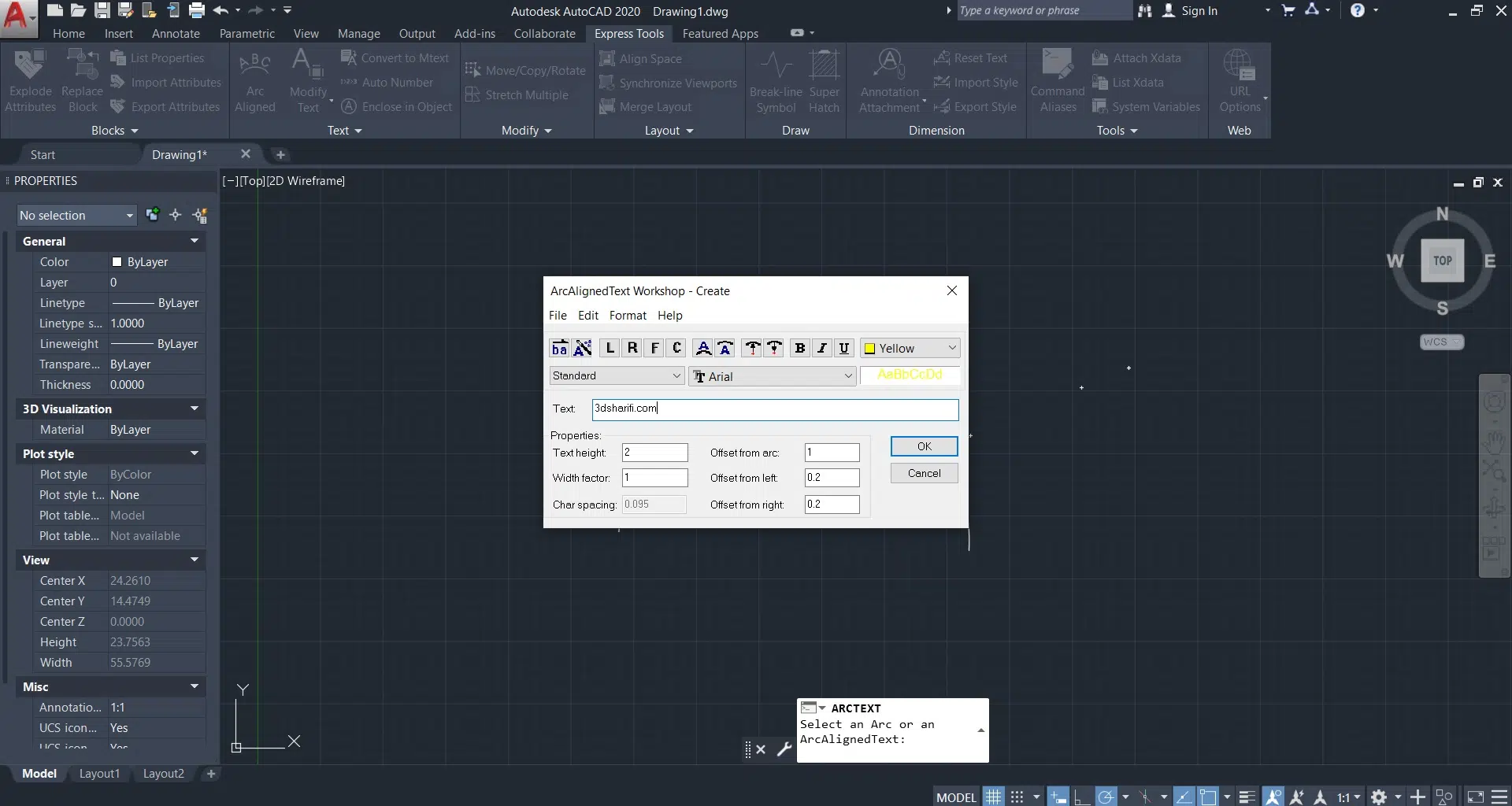1512x806 pixels.
Task: Click the TOP face of ViewCube
Action: coord(1442,261)
